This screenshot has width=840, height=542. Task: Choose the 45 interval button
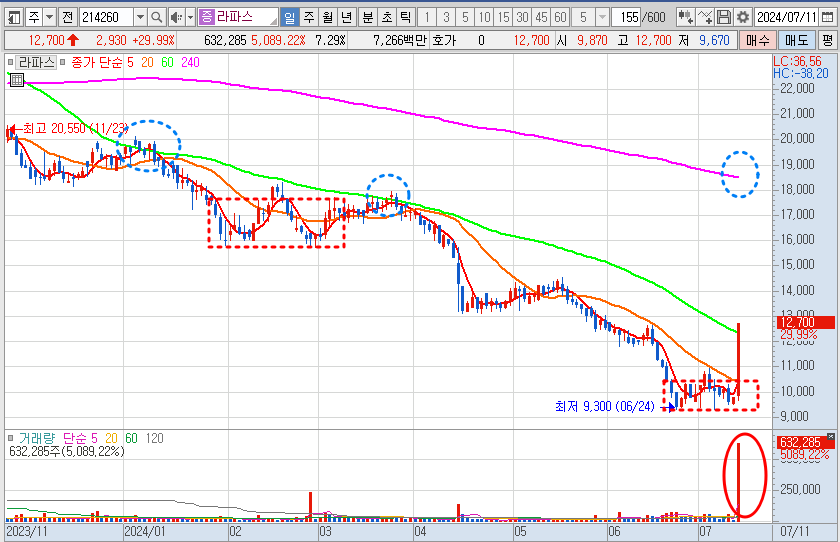(541, 18)
